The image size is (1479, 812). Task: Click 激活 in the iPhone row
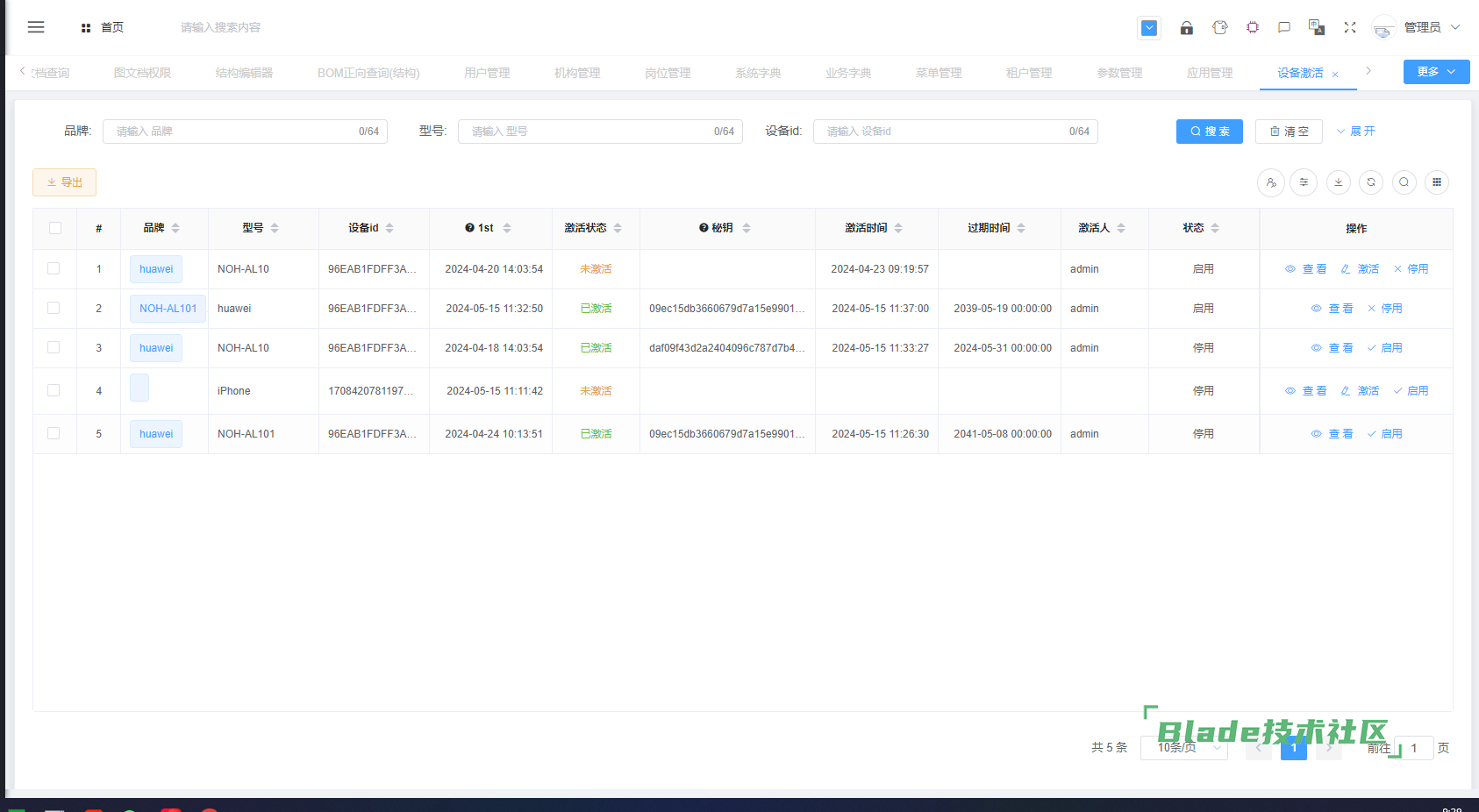[x=1360, y=391]
